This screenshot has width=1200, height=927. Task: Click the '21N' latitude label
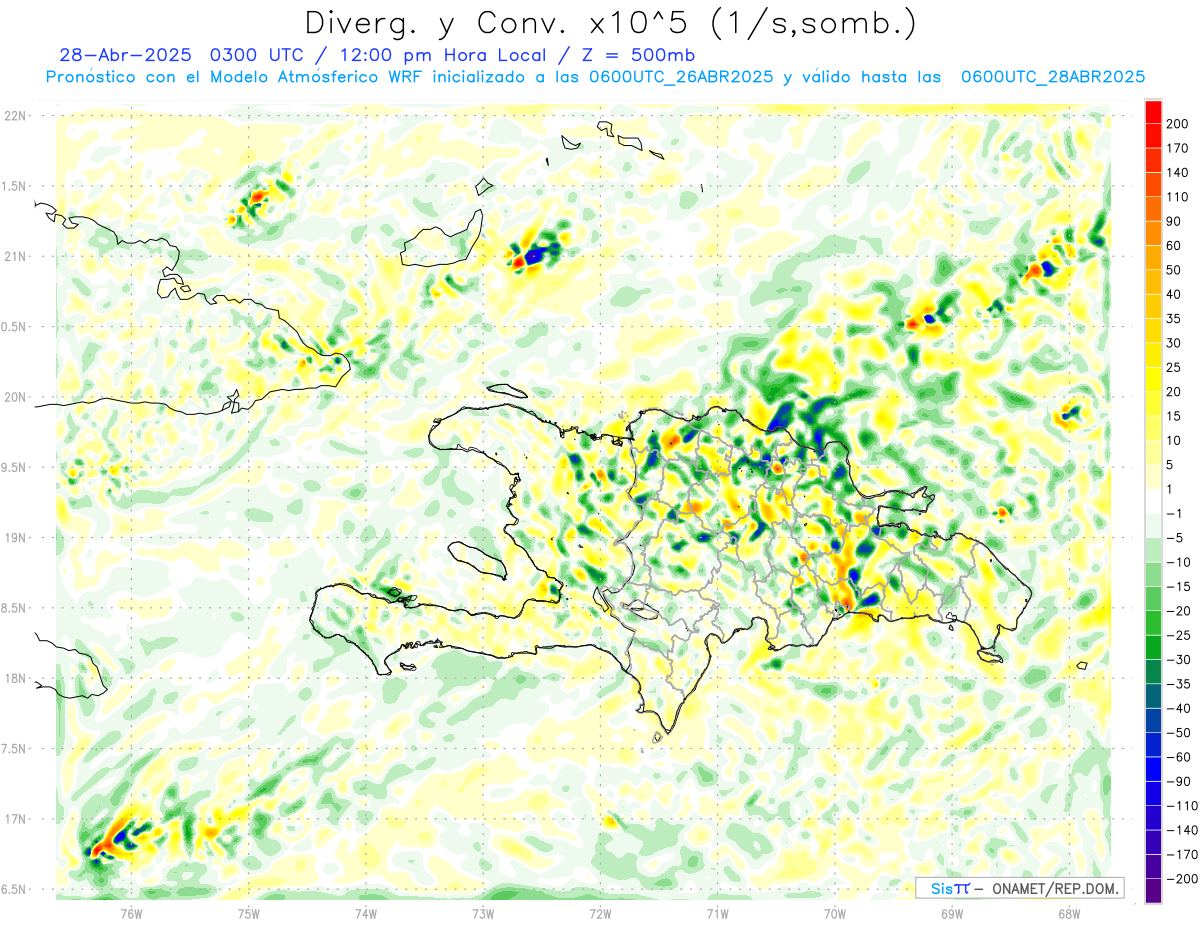pyautogui.click(x=15, y=256)
